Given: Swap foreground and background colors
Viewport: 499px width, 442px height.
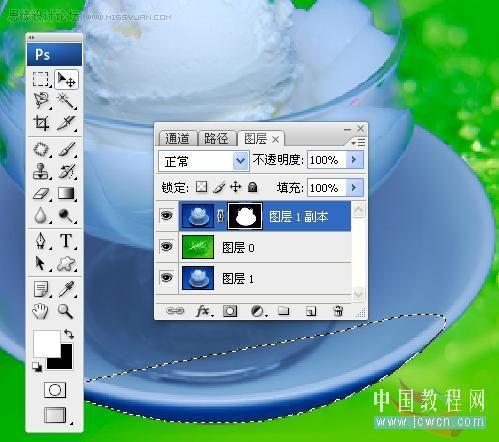Looking at the screenshot, I should click(69, 334).
